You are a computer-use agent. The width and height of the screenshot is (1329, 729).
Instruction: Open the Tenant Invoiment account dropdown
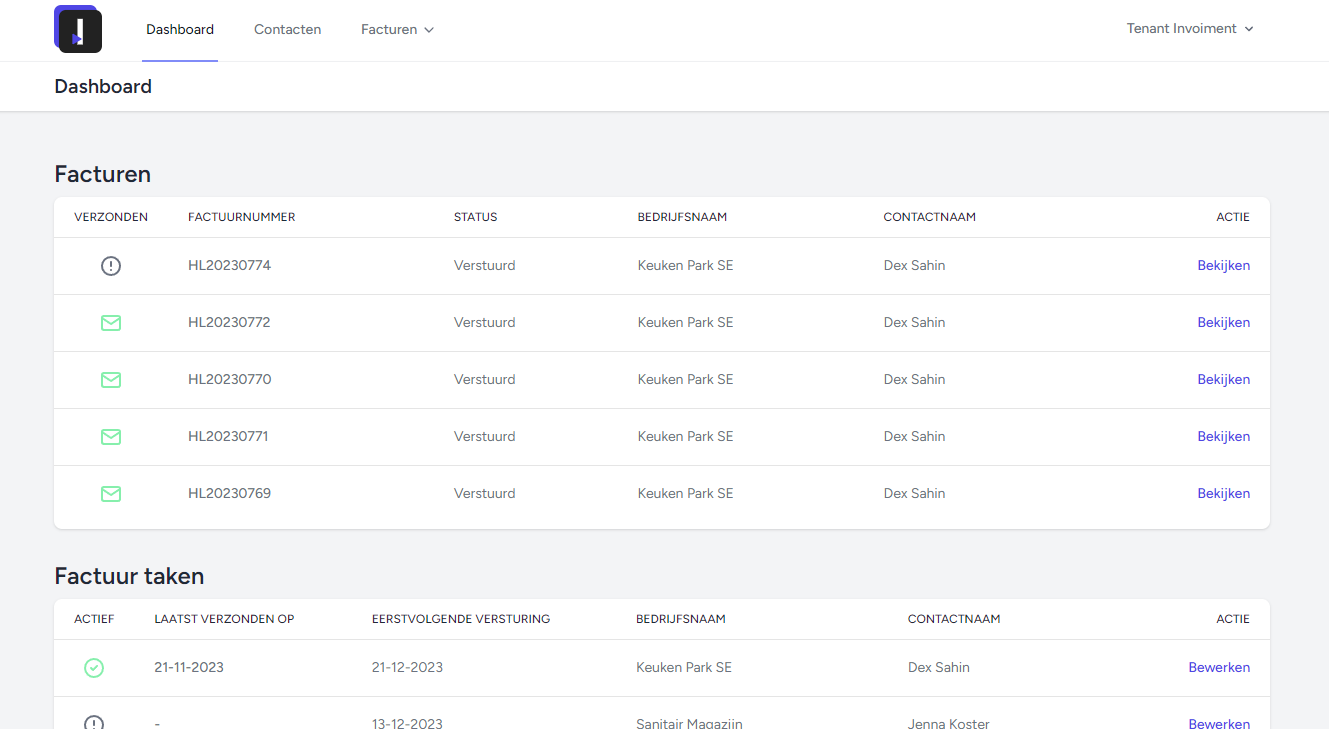[1189, 29]
